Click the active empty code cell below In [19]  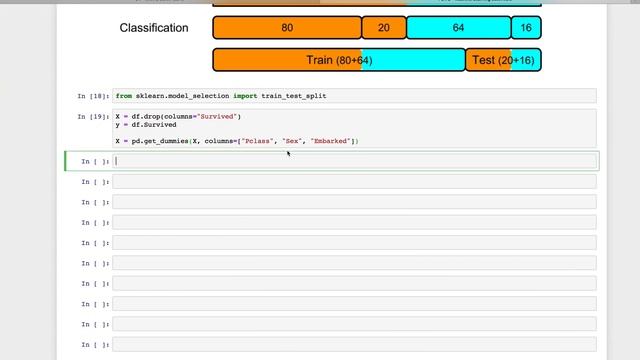click(x=354, y=161)
